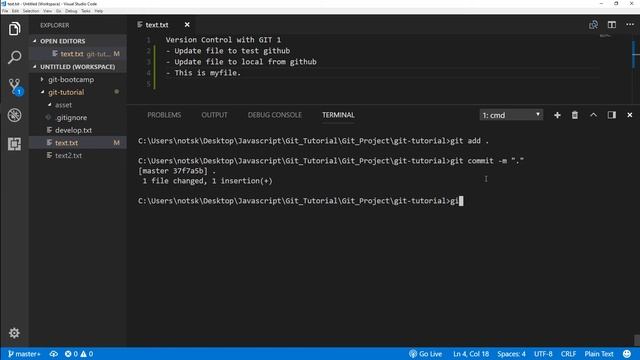Switch to the DEBUG CONSOLE tab

coord(275,115)
